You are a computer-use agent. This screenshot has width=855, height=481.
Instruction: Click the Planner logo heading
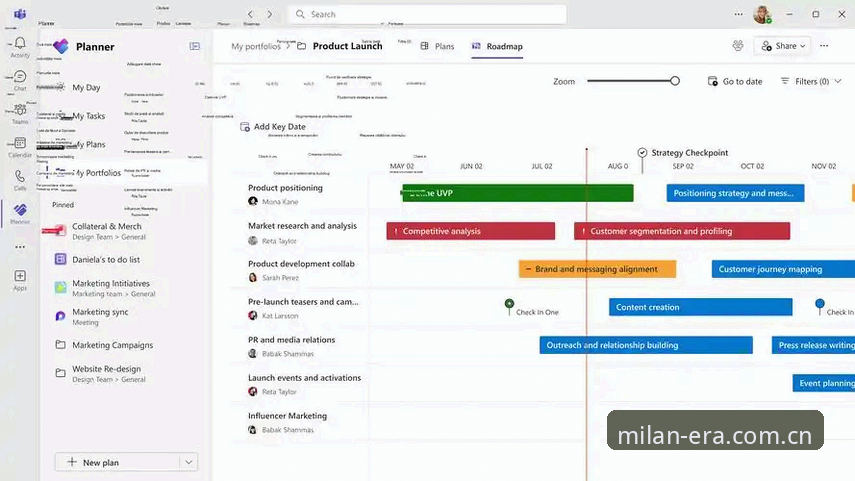(x=84, y=47)
